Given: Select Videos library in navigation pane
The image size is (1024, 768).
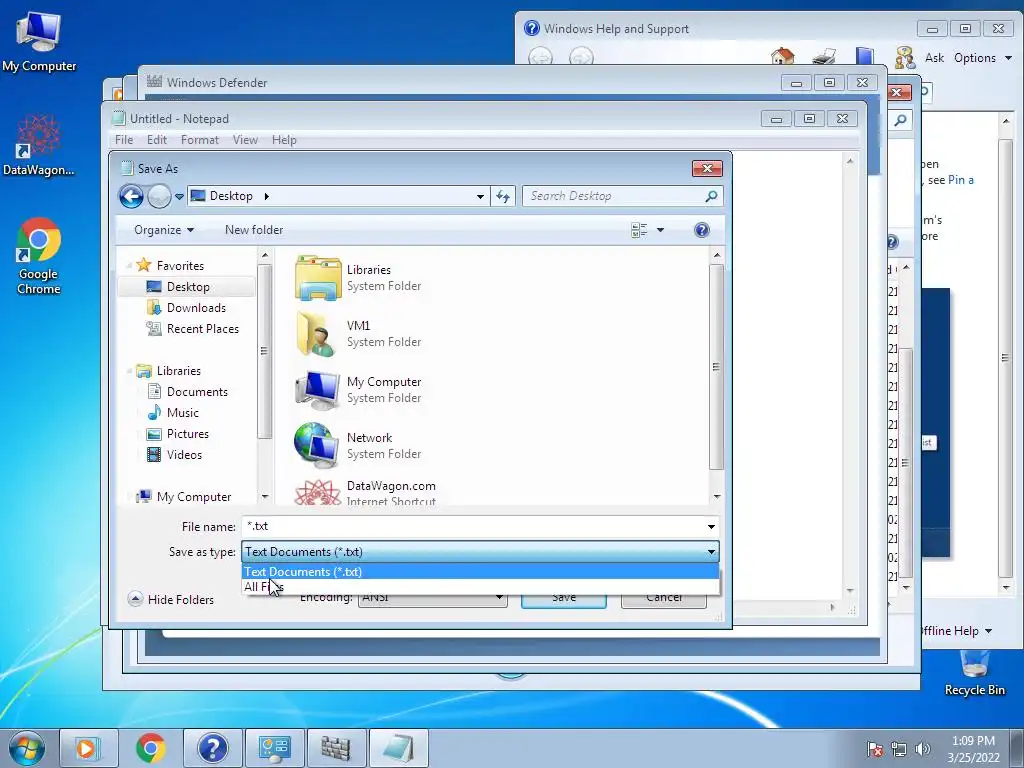Looking at the screenshot, I should (184, 455).
